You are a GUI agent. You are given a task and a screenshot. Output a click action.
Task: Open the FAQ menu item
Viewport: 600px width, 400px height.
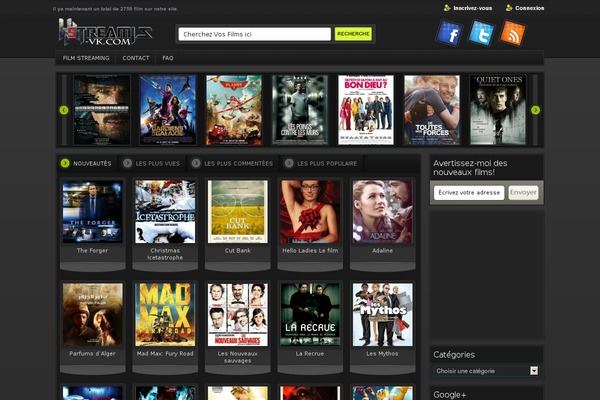pyautogui.click(x=168, y=58)
